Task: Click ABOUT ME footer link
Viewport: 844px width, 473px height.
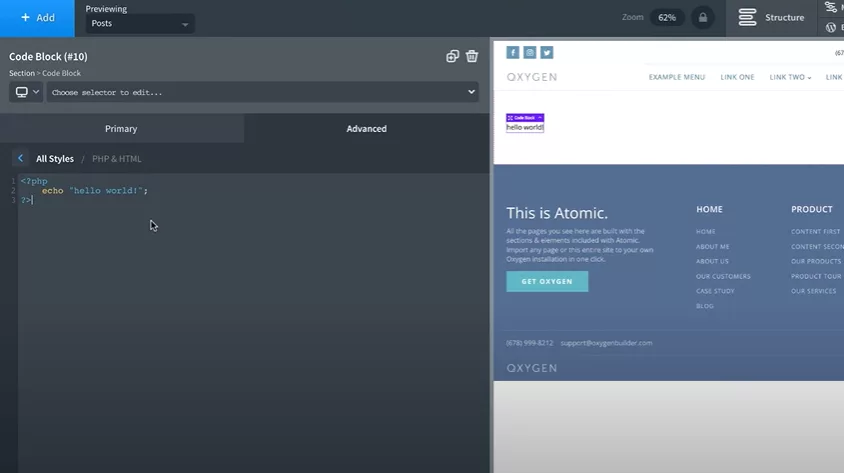Action: click(x=713, y=246)
